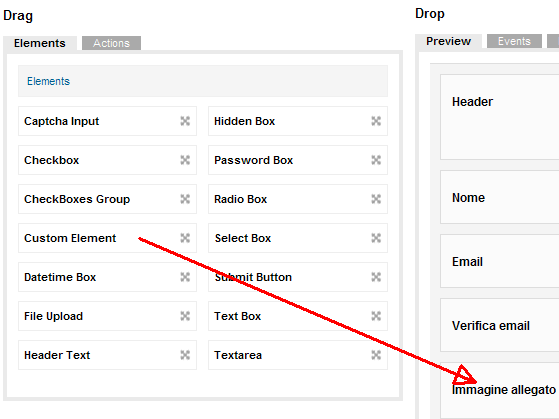Select the Text Box element

[x=298, y=316]
